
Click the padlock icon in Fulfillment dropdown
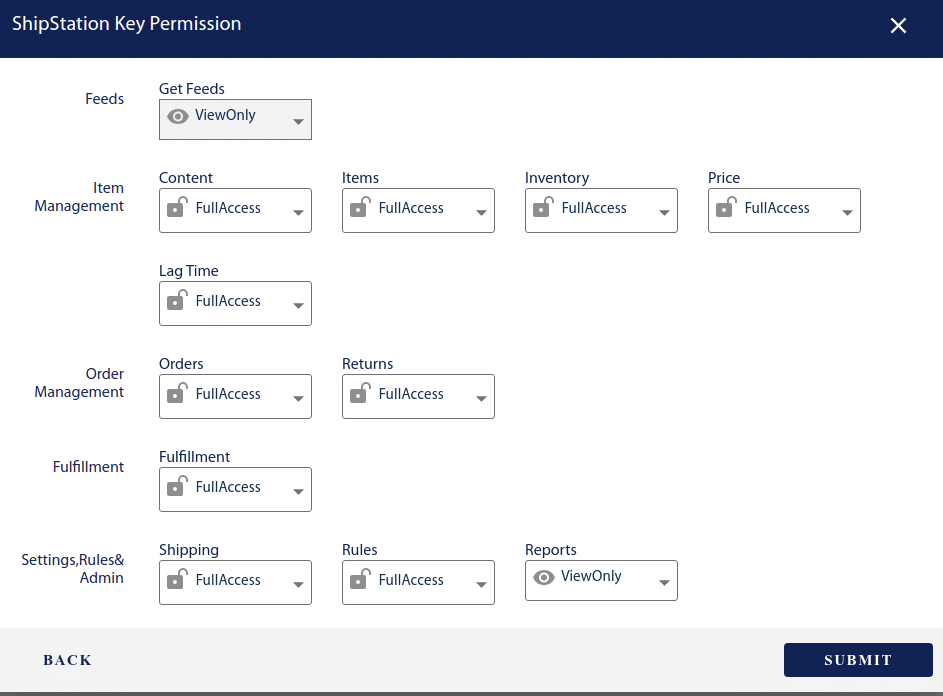tap(178, 487)
